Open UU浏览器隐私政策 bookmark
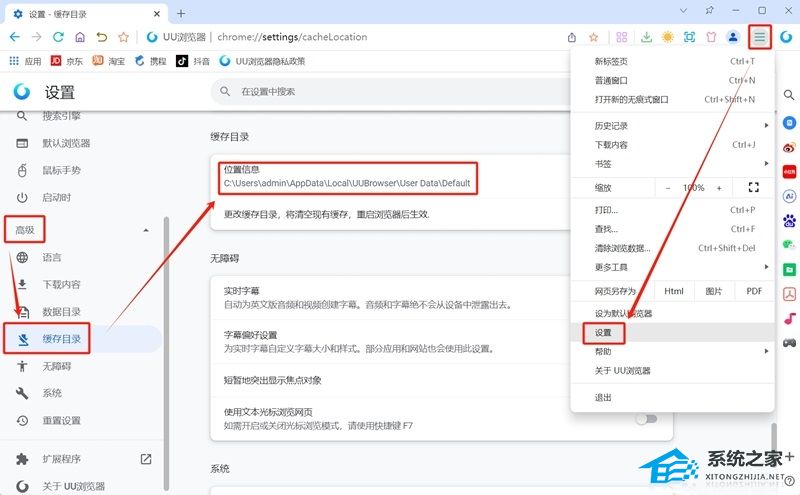 [x=262, y=61]
